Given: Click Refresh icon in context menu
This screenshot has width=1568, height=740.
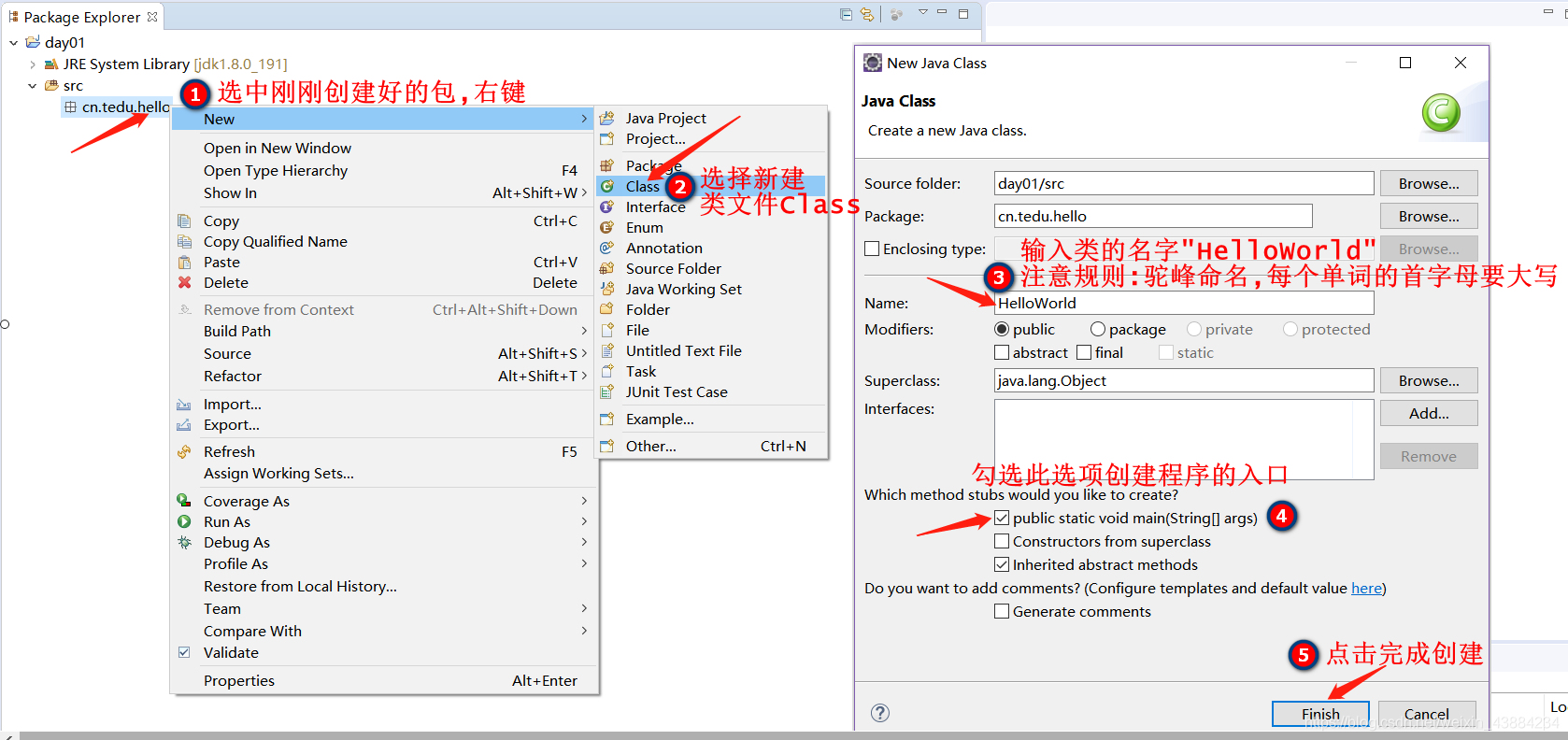Looking at the screenshot, I should (184, 452).
